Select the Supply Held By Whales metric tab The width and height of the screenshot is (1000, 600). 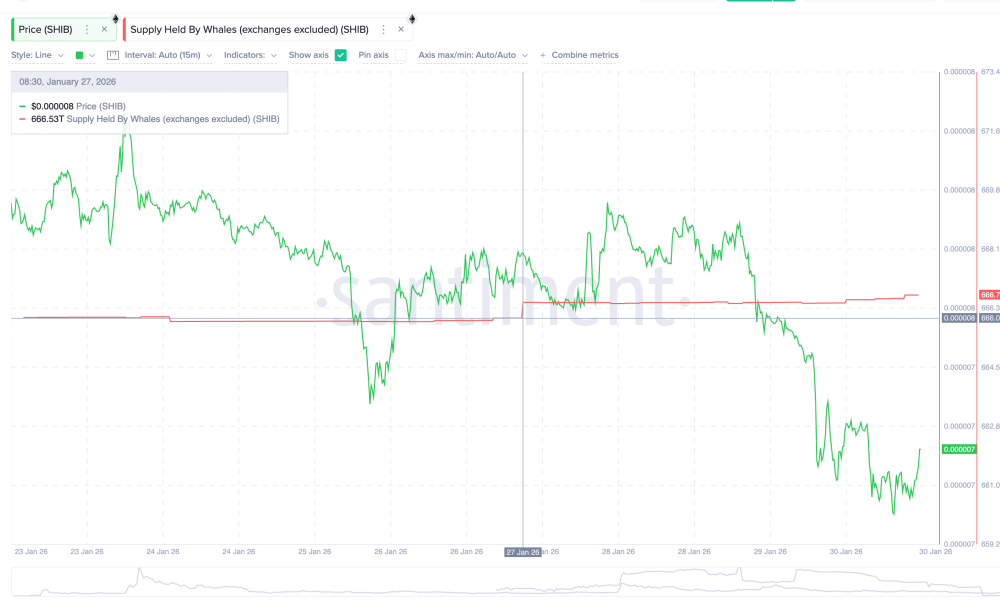[250, 30]
